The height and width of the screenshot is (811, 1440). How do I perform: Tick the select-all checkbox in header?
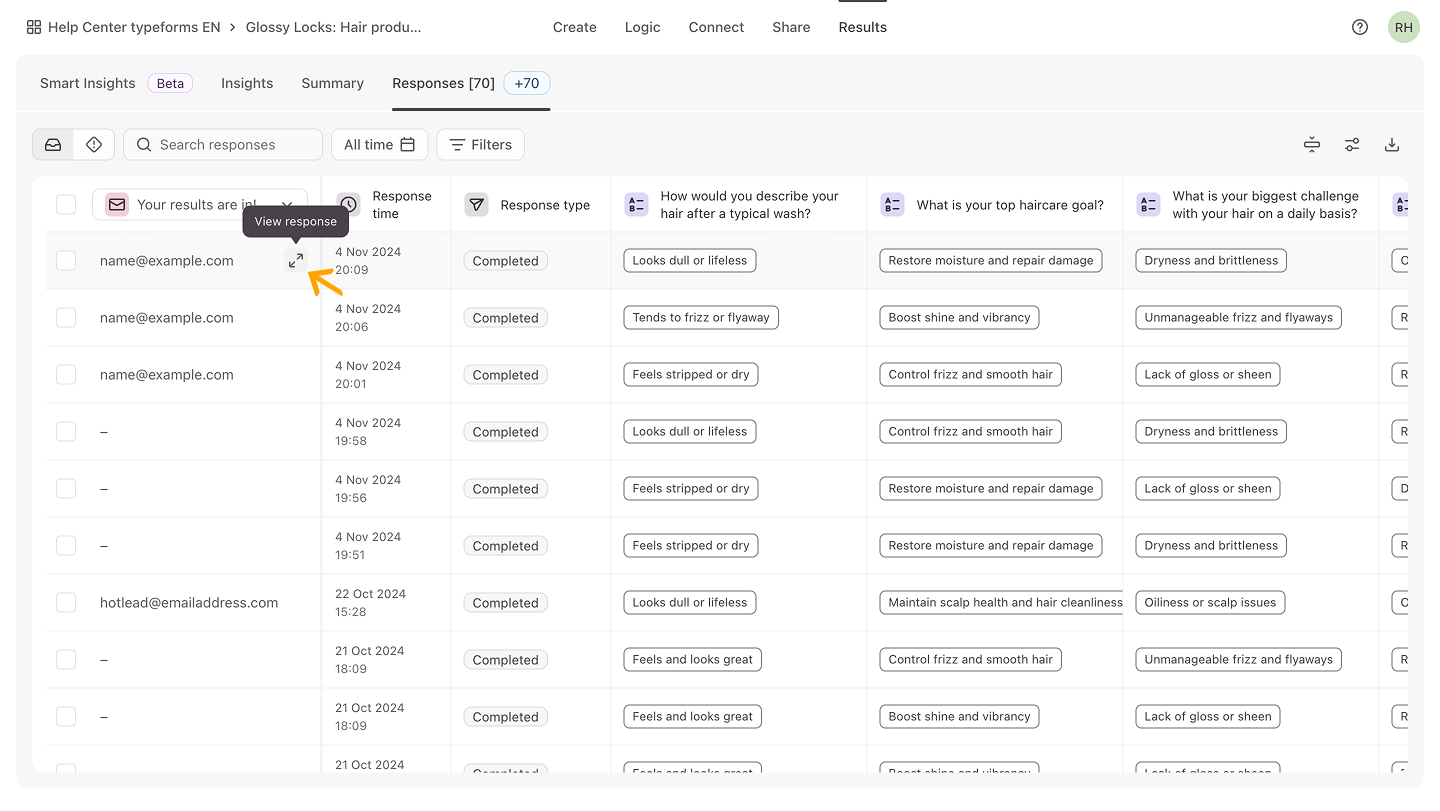[x=66, y=205]
